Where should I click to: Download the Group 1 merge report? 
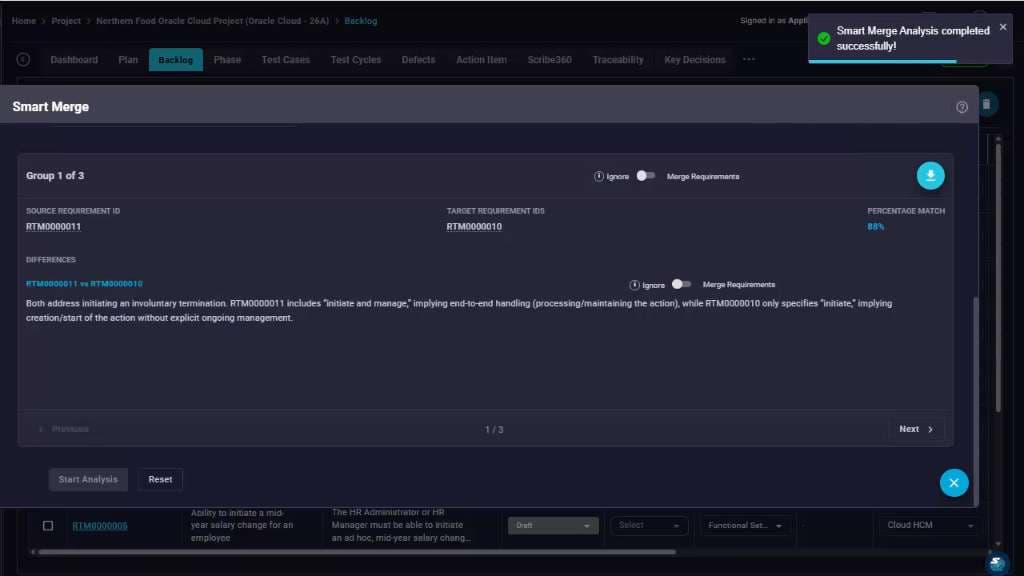[x=930, y=176]
